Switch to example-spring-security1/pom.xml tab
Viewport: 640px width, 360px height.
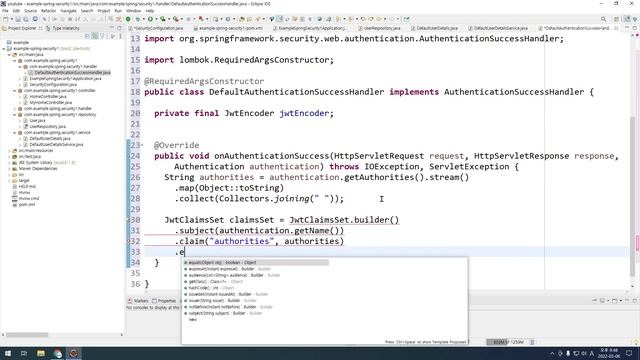[x=229, y=28]
